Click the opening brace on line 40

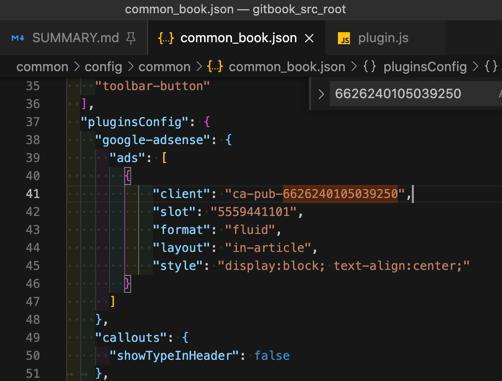[127, 176]
